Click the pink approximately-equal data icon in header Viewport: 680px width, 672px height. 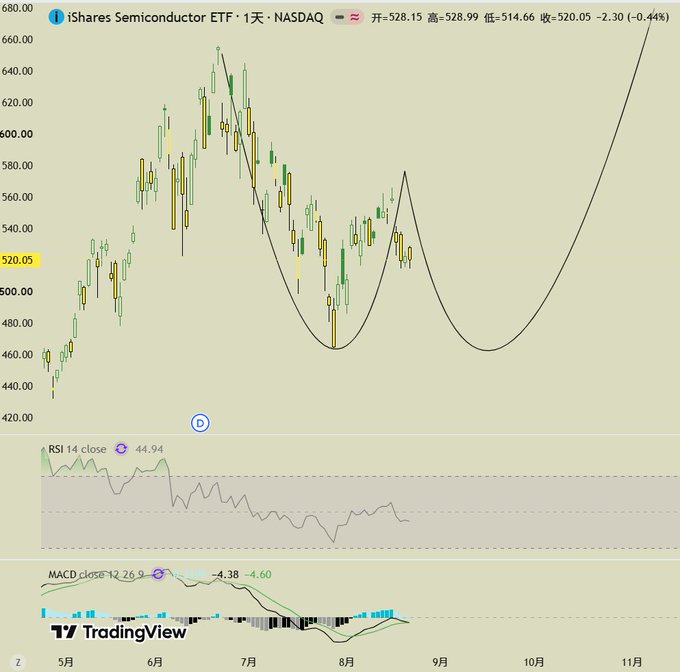click(355, 17)
